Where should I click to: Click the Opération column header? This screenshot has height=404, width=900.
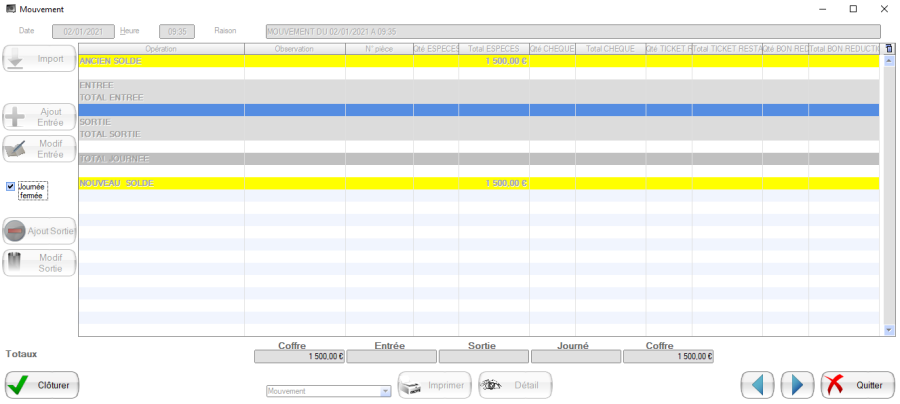click(161, 48)
